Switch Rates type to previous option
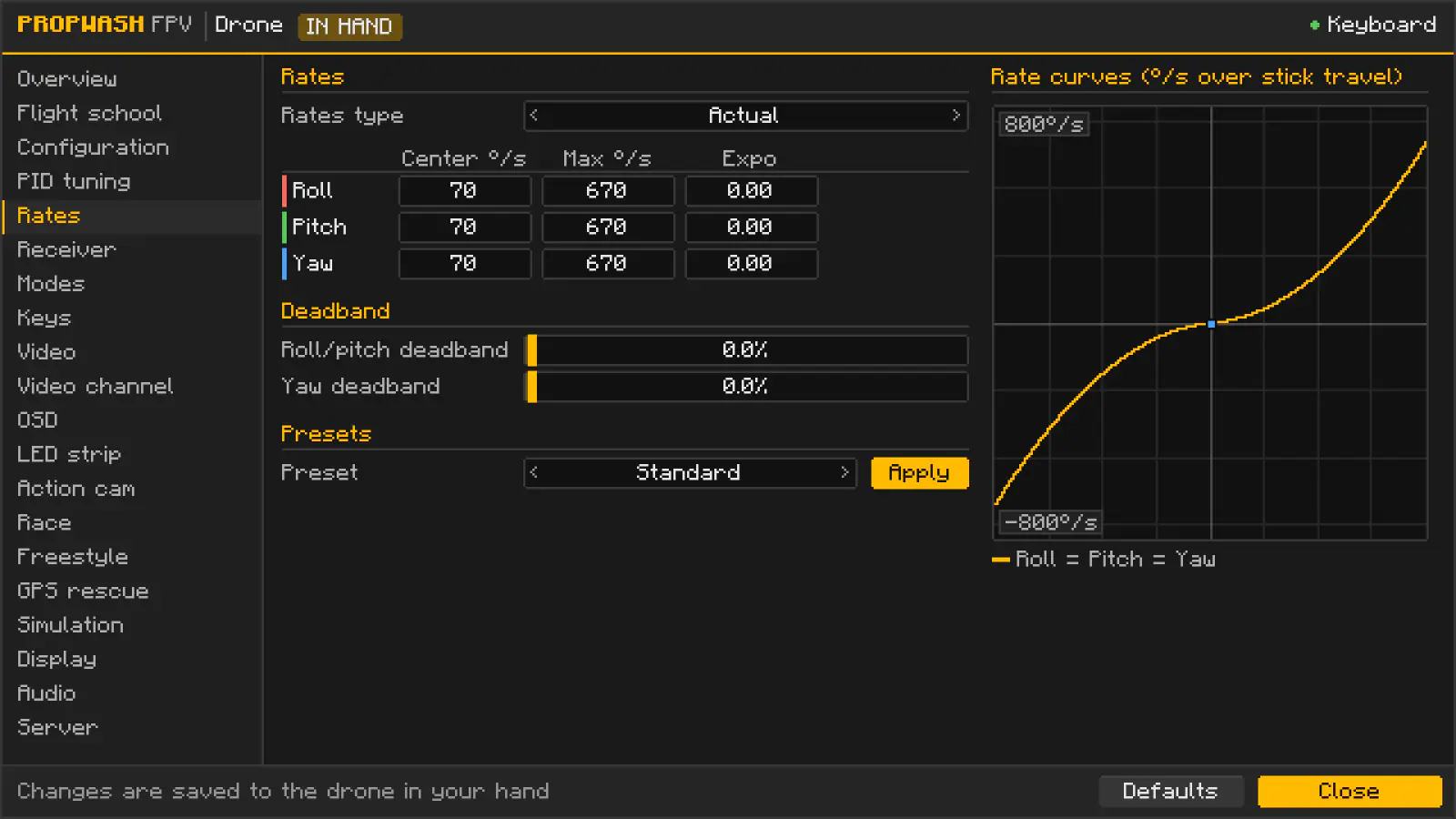 [x=534, y=116]
